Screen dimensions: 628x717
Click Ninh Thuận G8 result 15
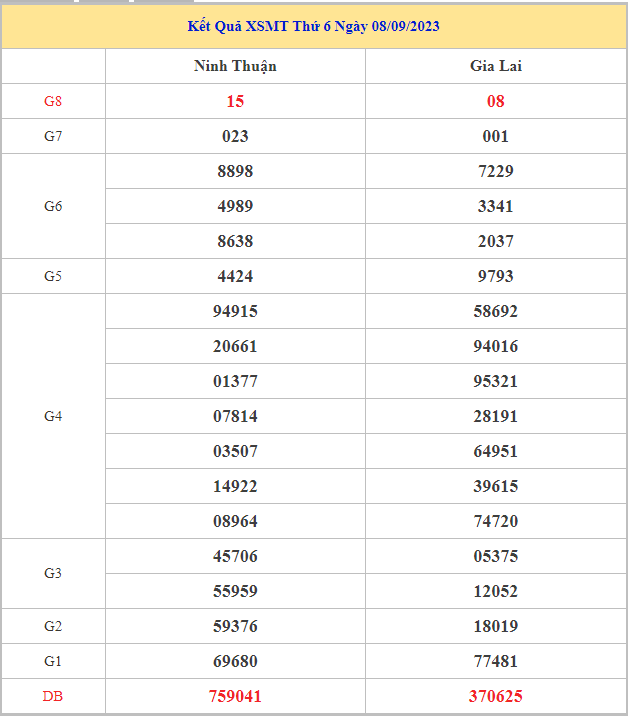(x=235, y=101)
